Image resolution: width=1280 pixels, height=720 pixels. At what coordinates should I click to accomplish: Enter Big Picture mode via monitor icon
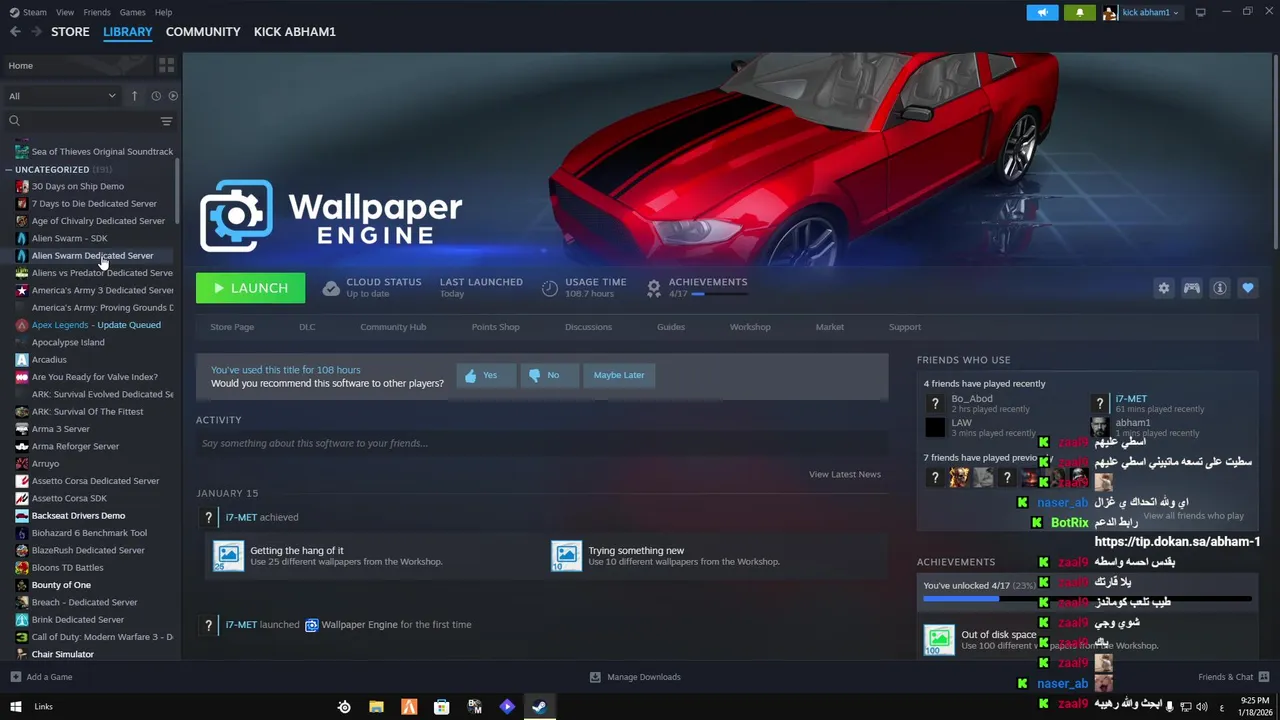(x=1200, y=12)
